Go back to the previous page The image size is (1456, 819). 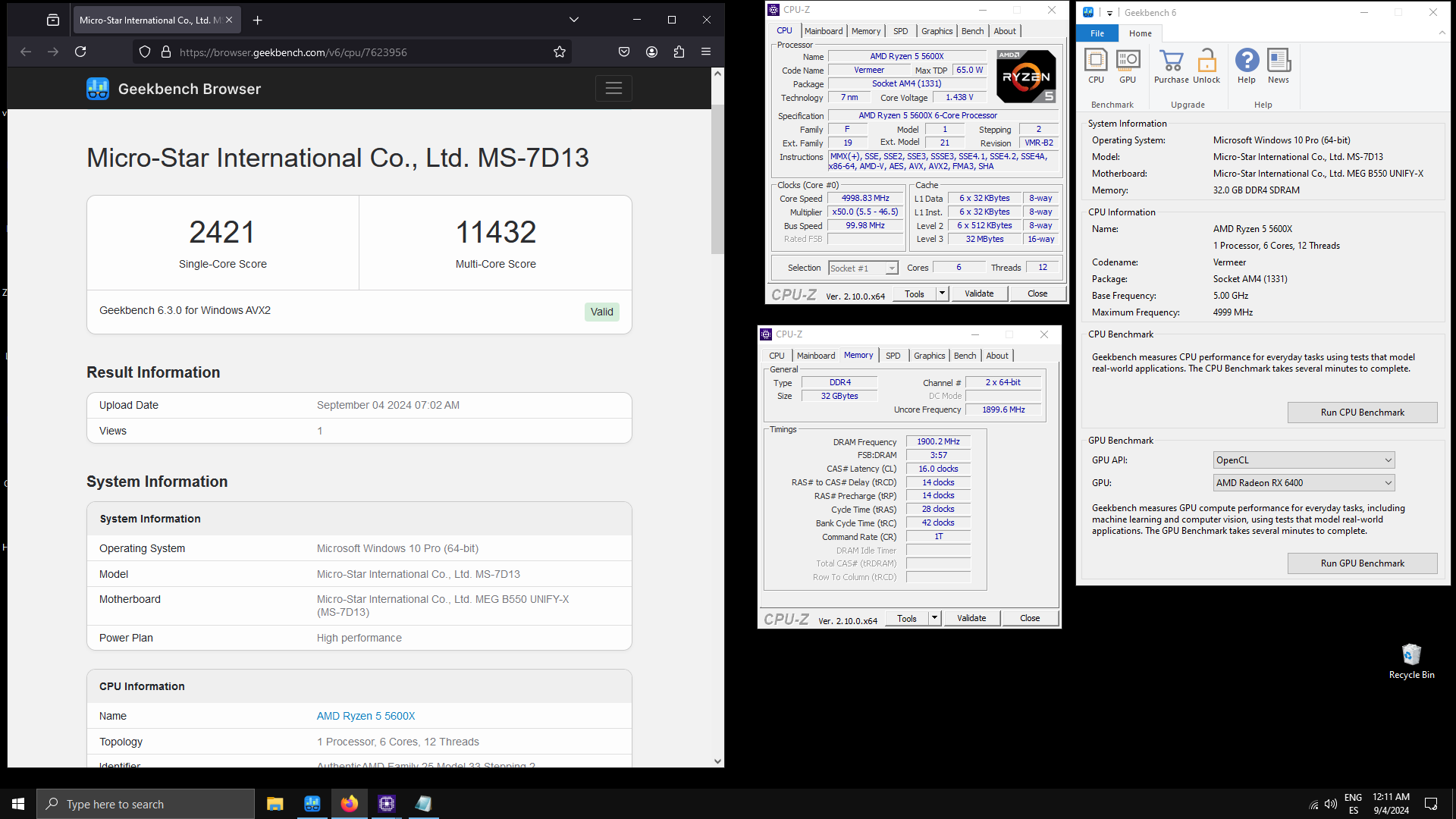pyautogui.click(x=26, y=52)
